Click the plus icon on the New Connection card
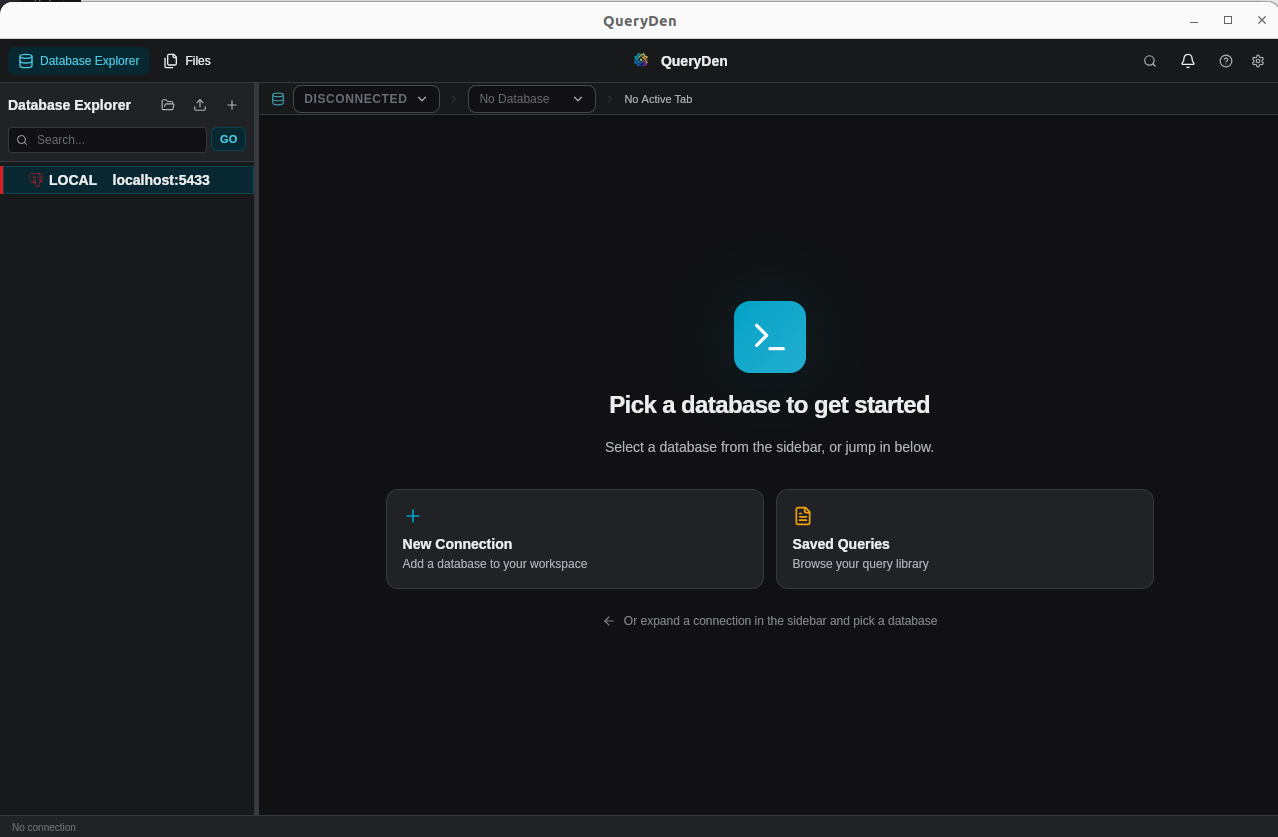 413,516
